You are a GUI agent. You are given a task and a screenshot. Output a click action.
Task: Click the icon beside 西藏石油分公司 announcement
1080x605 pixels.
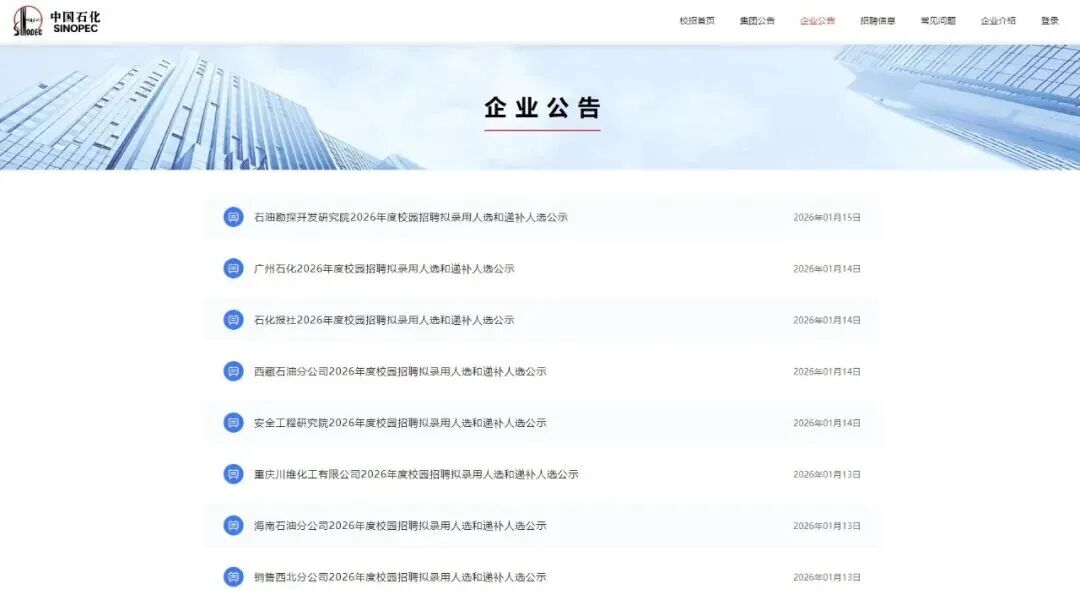pyautogui.click(x=233, y=371)
